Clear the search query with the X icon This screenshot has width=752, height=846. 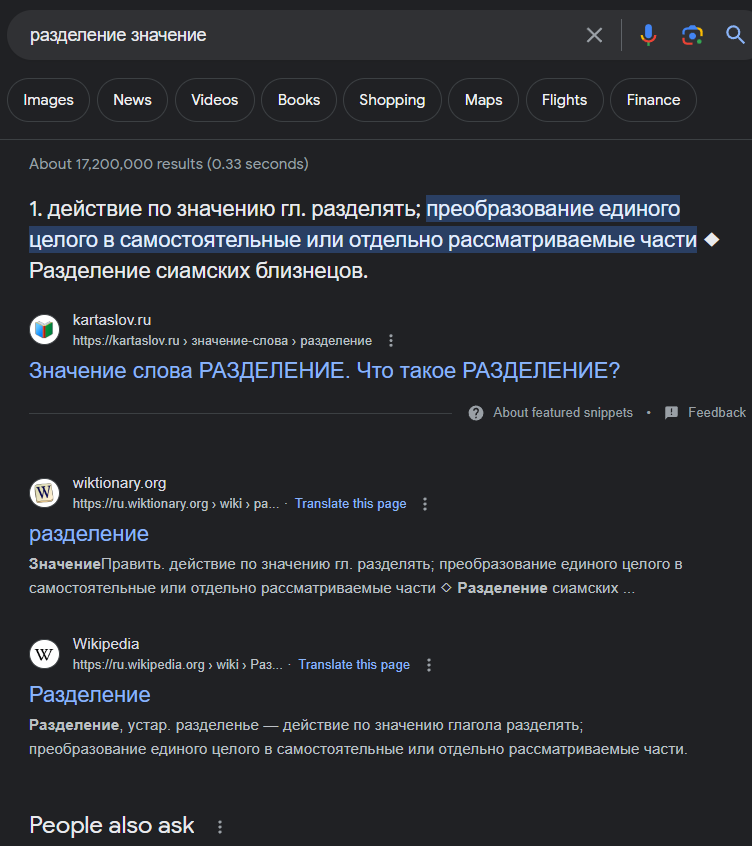pyautogui.click(x=594, y=35)
